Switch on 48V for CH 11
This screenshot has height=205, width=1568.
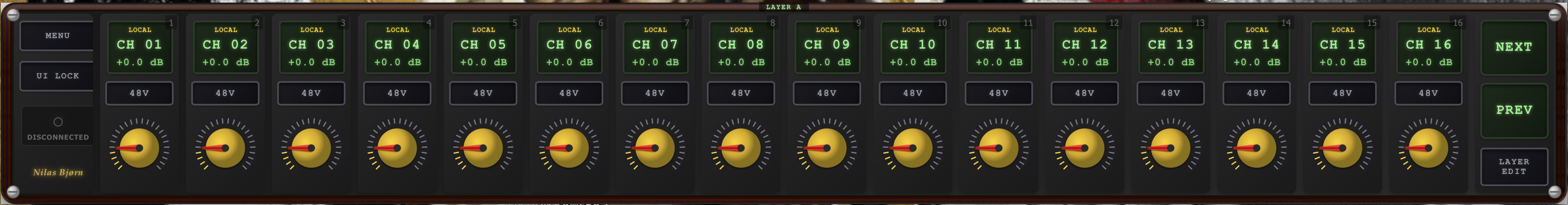click(x=999, y=93)
